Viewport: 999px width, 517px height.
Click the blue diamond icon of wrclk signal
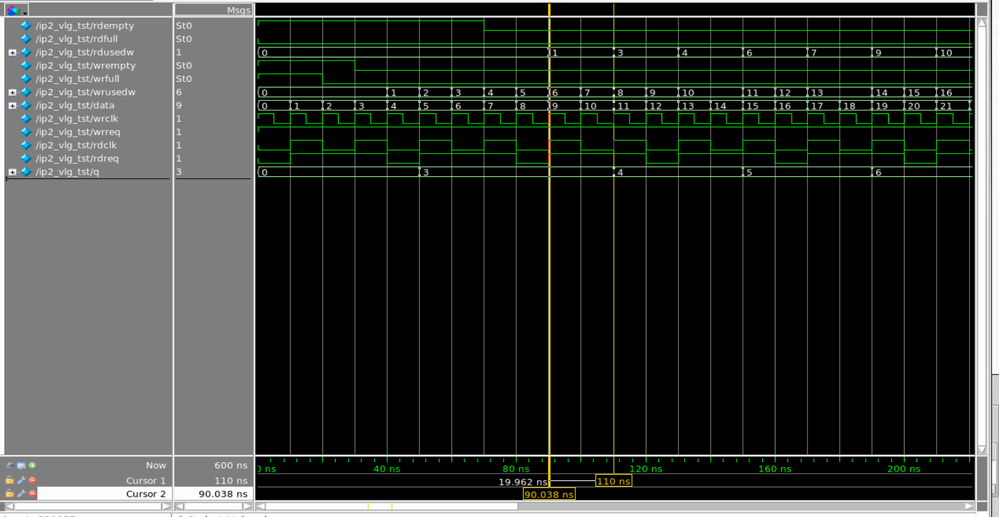click(26, 119)
